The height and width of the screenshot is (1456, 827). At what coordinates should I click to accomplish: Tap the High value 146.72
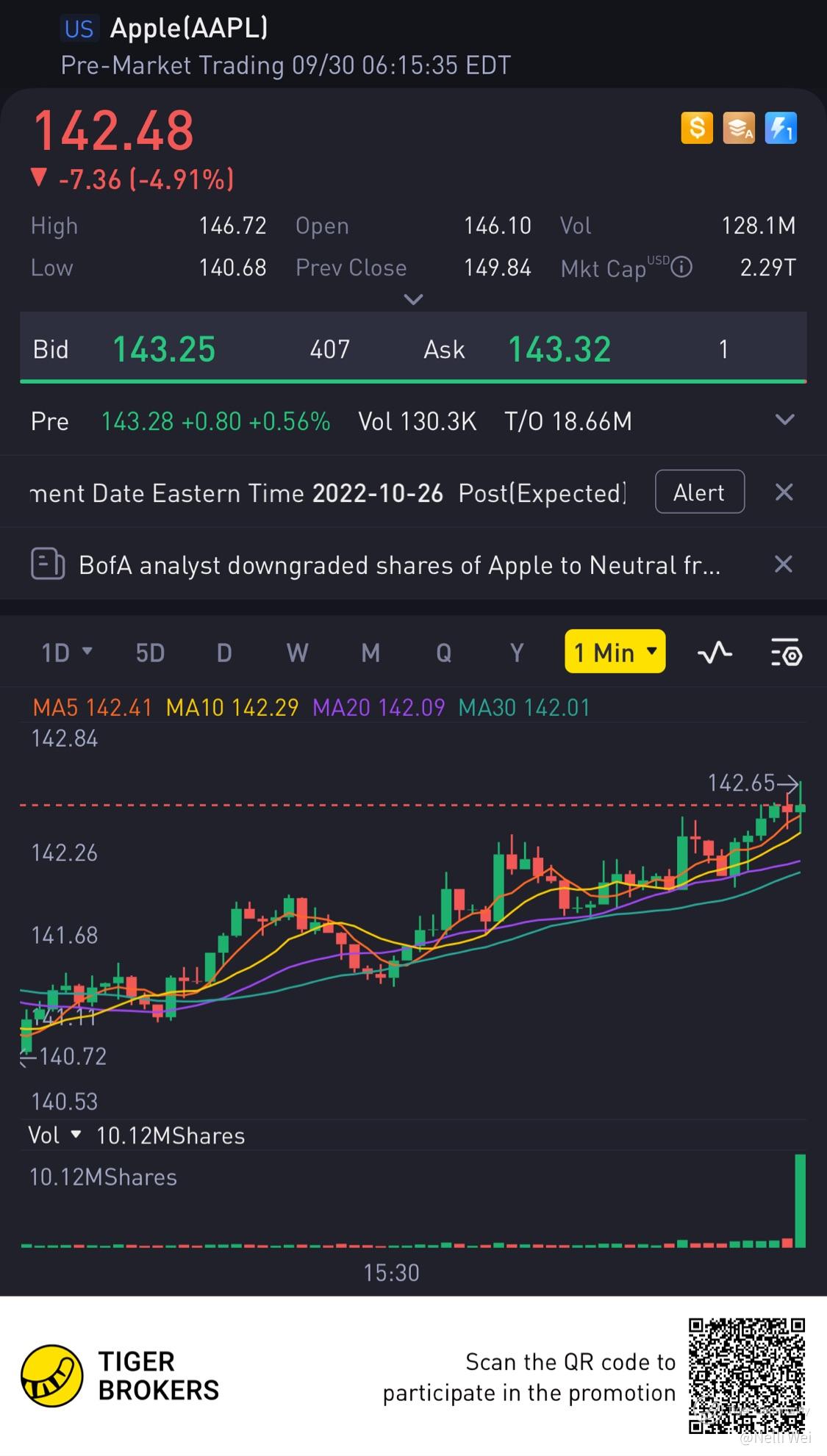click(x=232, y=225)
